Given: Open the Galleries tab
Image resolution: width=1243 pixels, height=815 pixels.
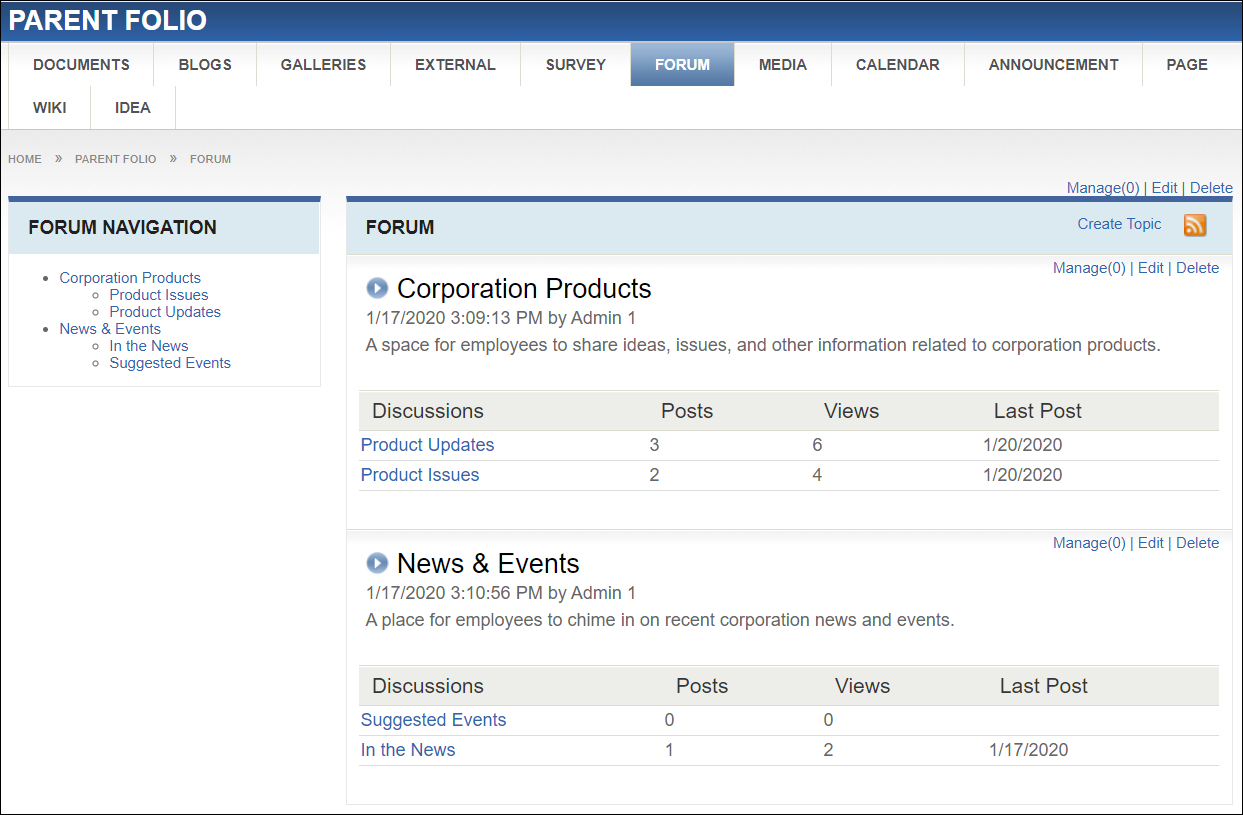Looking at the screenshot, I should coord(323,64).
